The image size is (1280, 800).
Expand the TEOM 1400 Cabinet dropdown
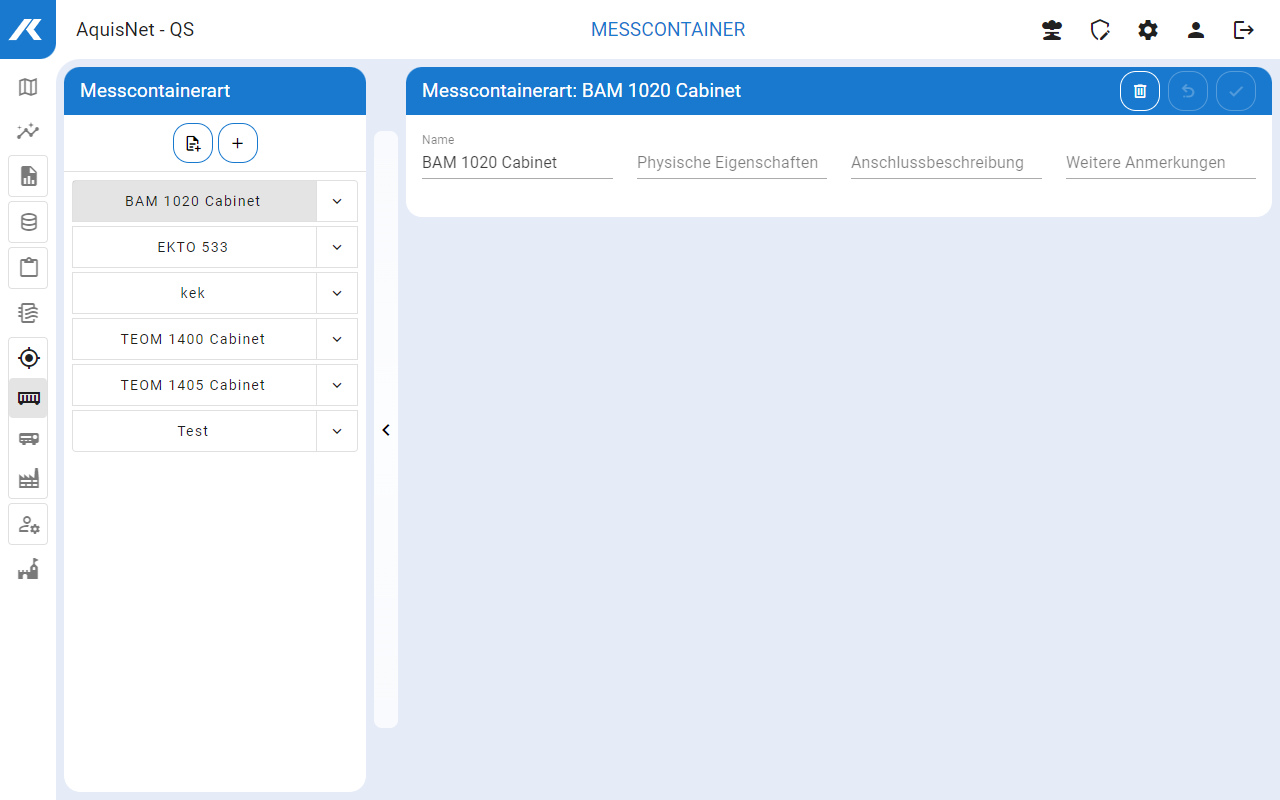(337, 339)
